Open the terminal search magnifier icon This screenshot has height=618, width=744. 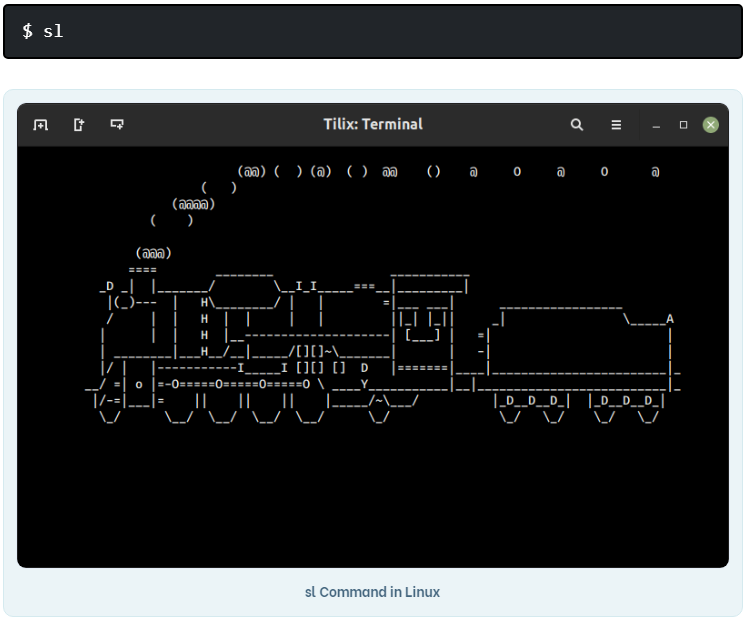click(577, 125)
